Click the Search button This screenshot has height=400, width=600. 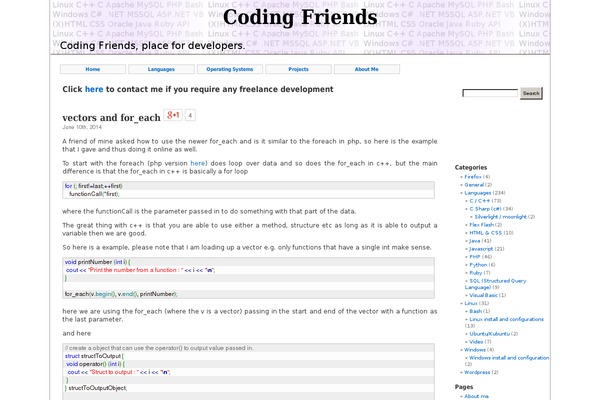pyautogui.click(x=531, y=93)
